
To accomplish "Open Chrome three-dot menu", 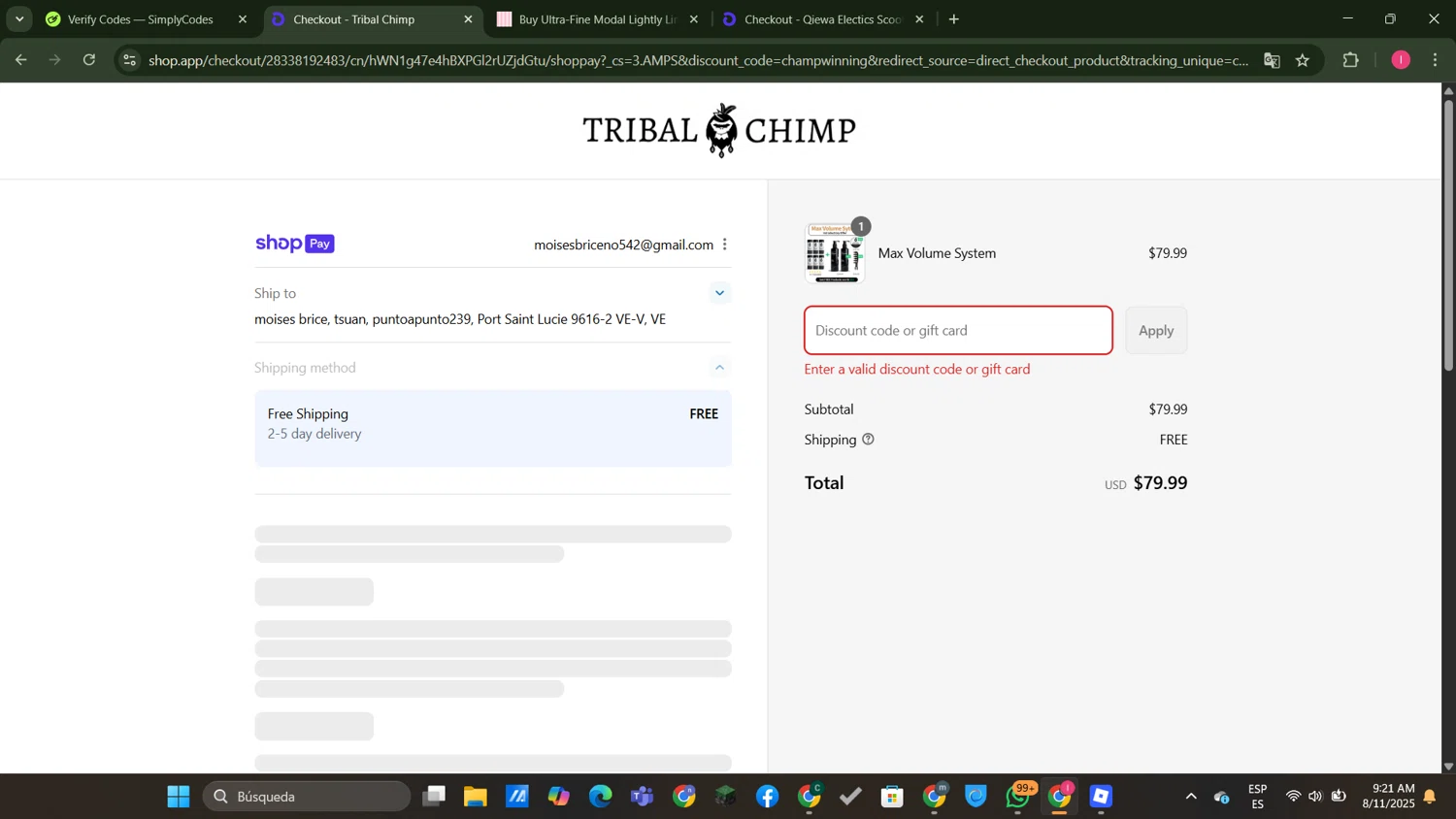I will pos(1436,60).
